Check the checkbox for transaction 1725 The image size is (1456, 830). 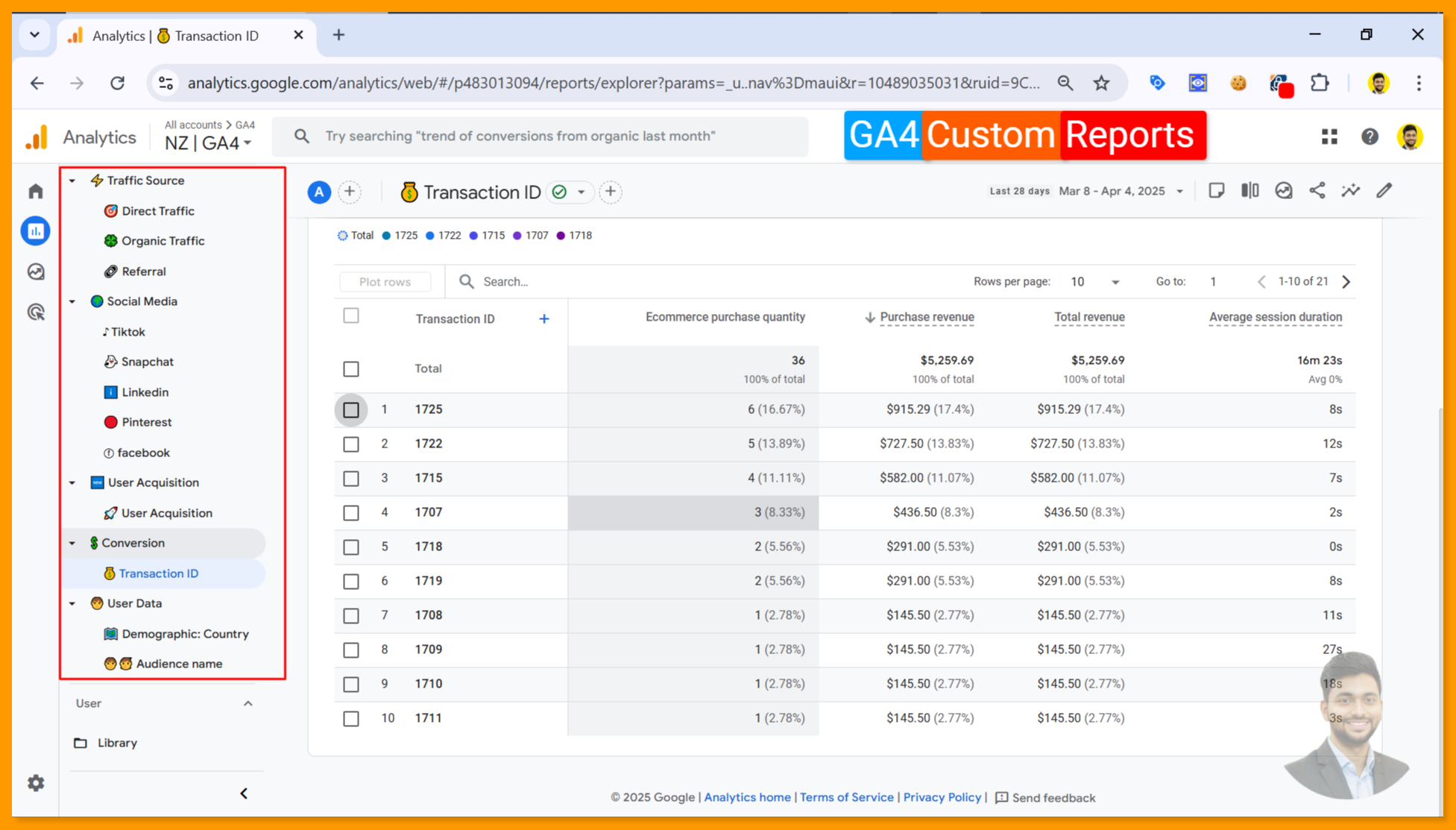click(351, 410)
